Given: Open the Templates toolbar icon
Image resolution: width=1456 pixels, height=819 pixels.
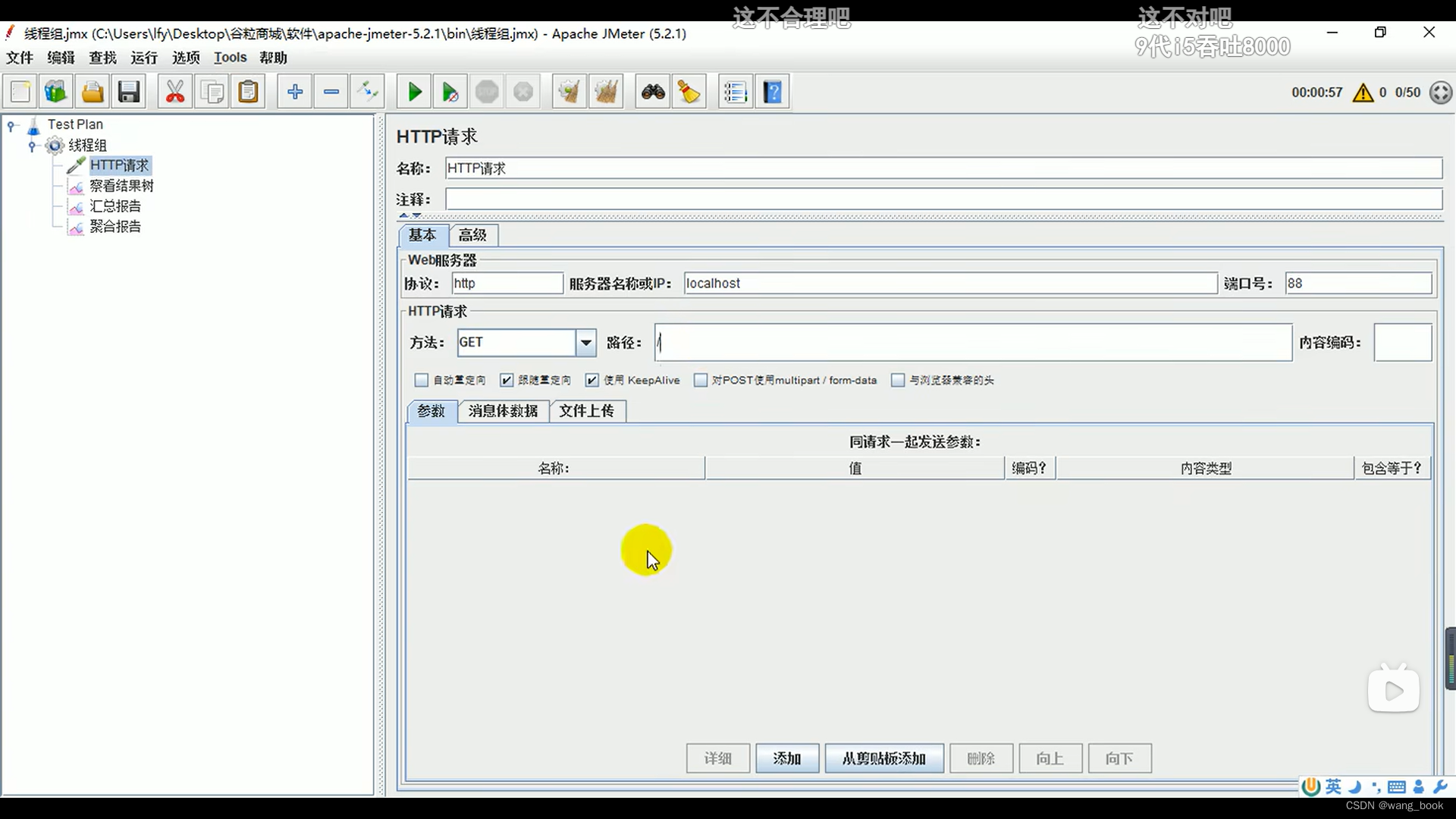Looking at the screenshot, I should tap(56, 92).
